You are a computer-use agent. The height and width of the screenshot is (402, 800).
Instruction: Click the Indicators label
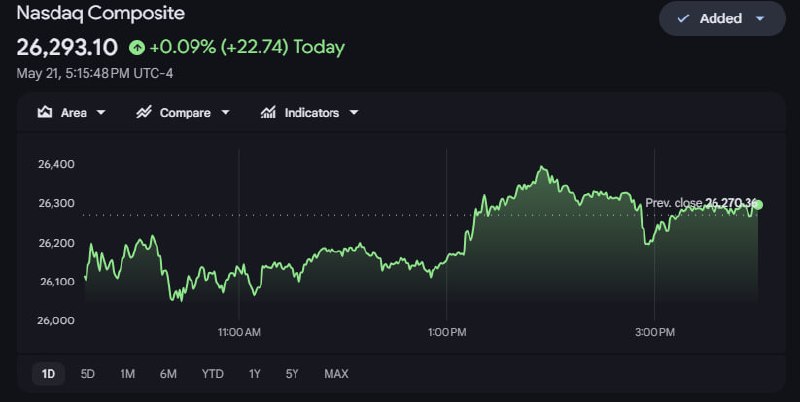(312, 113)
